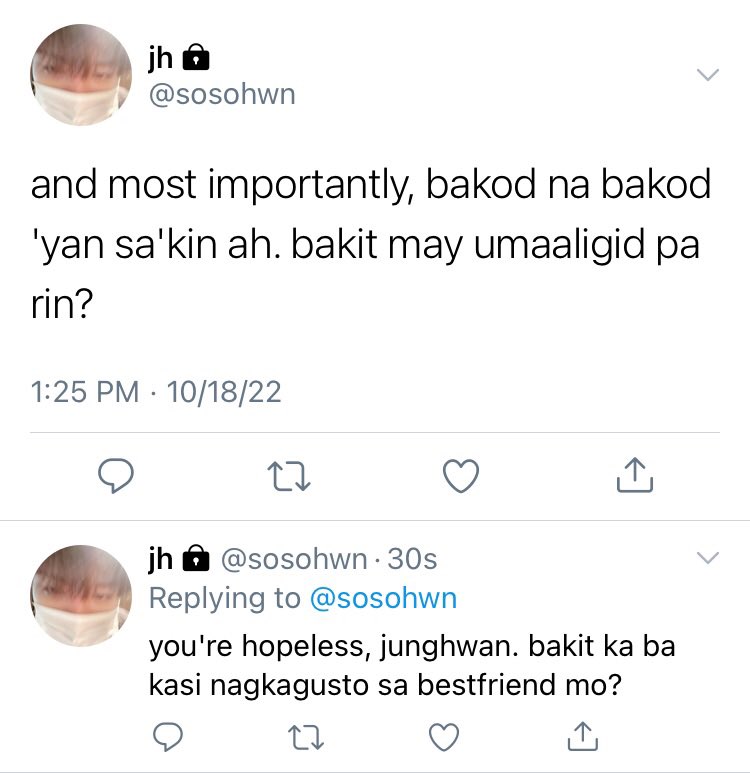Like the main tweet with heart icon
The width and height of the screenshot is (750, 773).
click(461, 476)
